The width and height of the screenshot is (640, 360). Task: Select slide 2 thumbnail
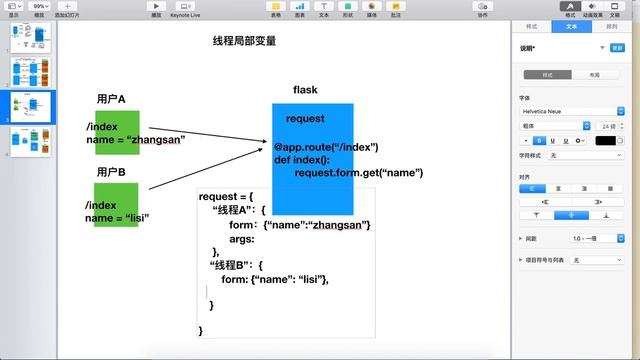point(31,72)
